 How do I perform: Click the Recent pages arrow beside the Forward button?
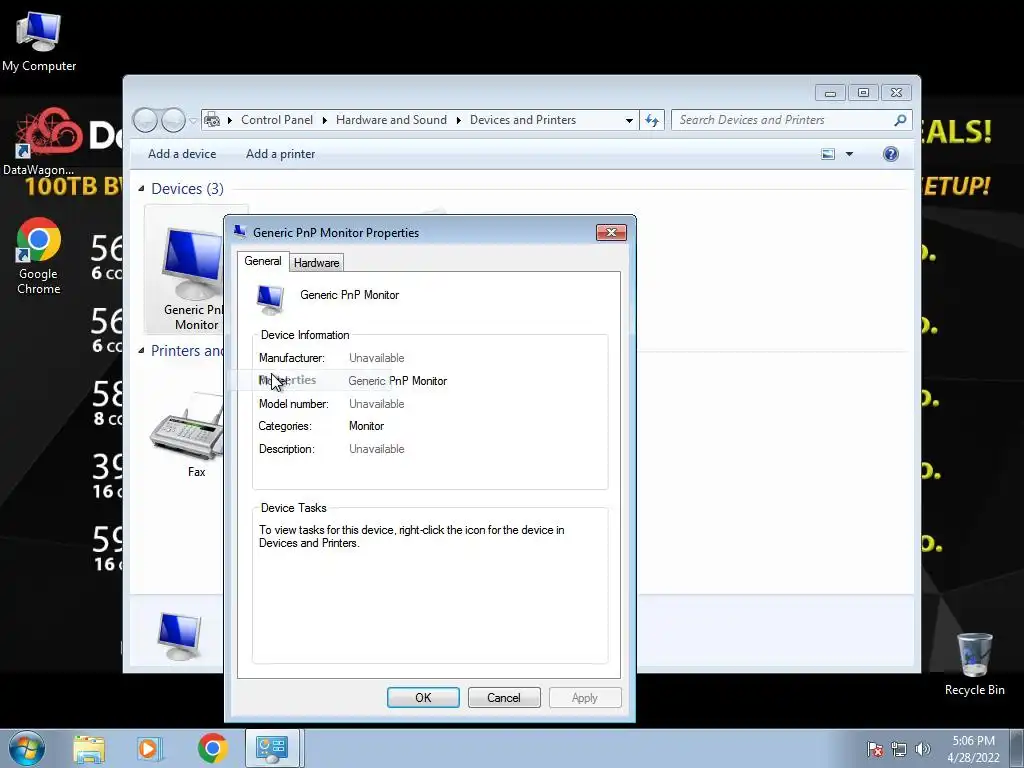[x=193, y=121]
